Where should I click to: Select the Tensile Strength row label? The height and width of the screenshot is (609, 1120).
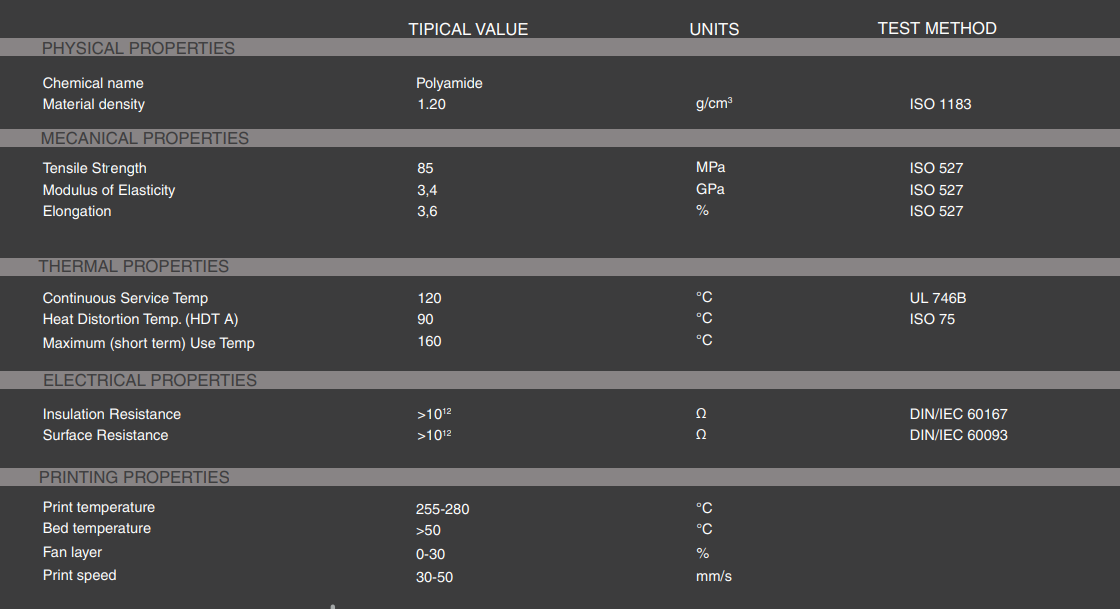(94, 168)
